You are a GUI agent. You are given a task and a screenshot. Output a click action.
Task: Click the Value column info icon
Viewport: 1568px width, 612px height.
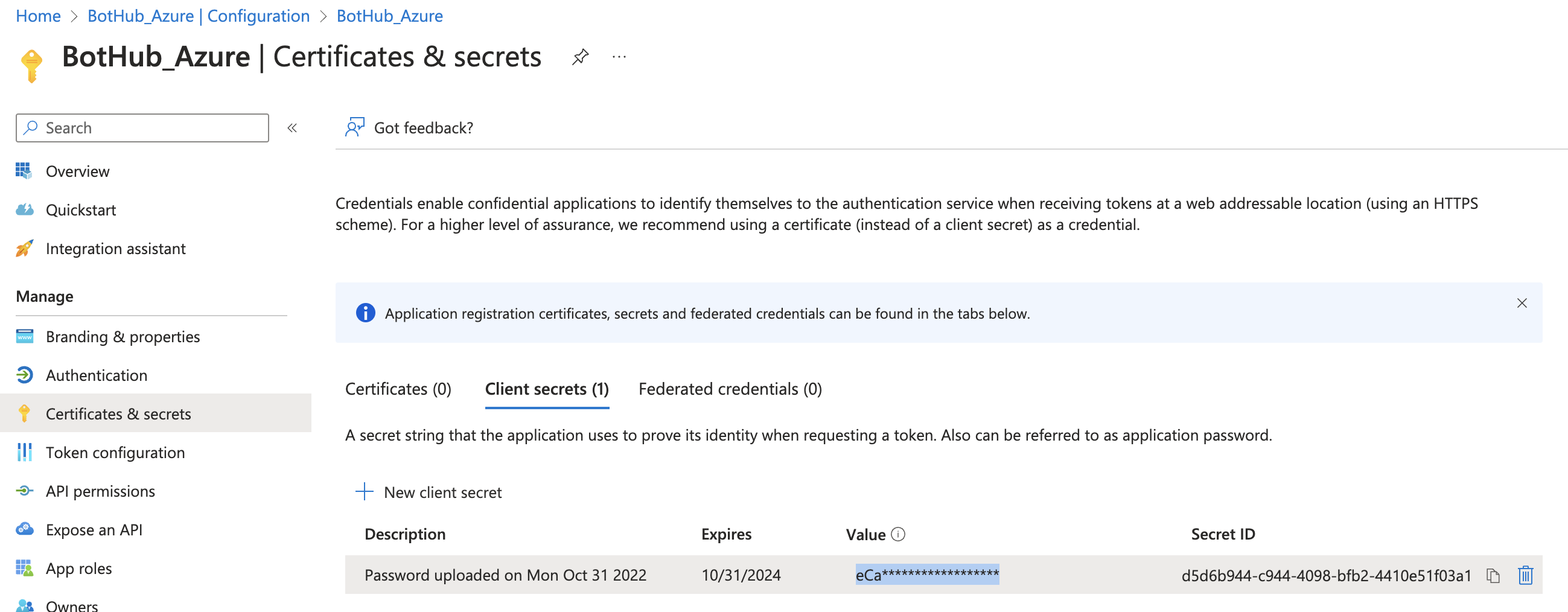tap(898, 534)
